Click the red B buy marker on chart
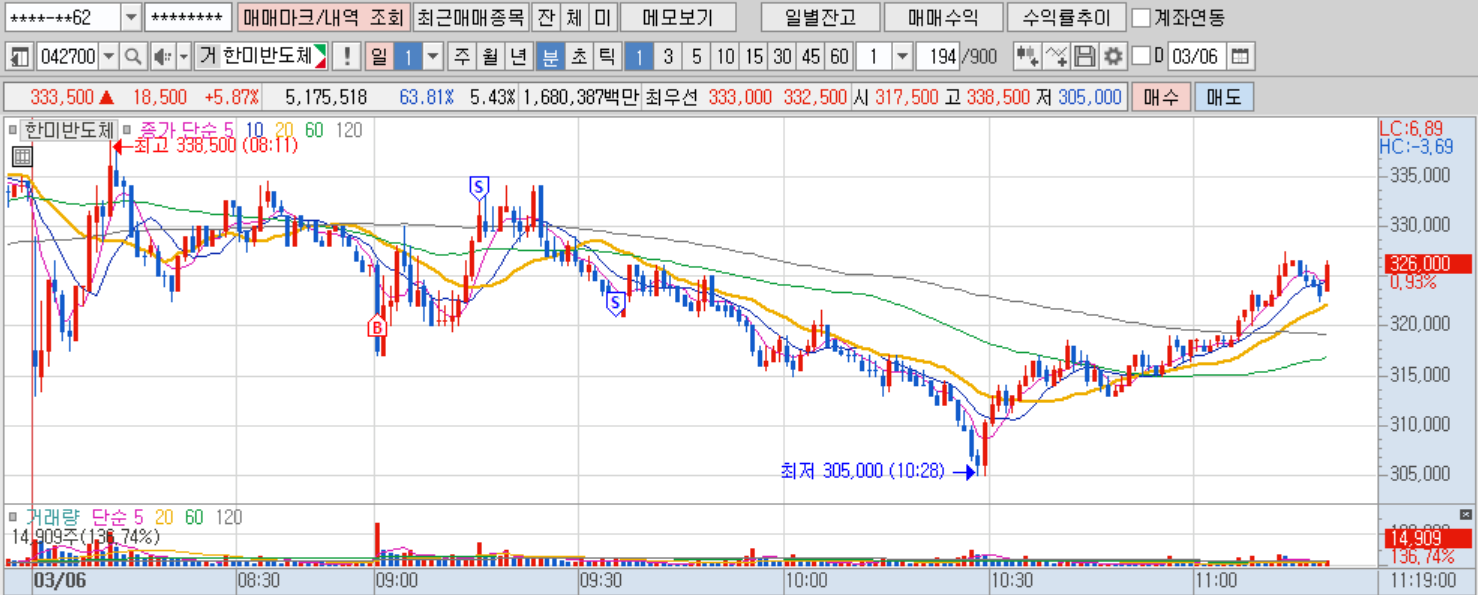Screen dimensions: 1478x595 (x=377, y=327)
